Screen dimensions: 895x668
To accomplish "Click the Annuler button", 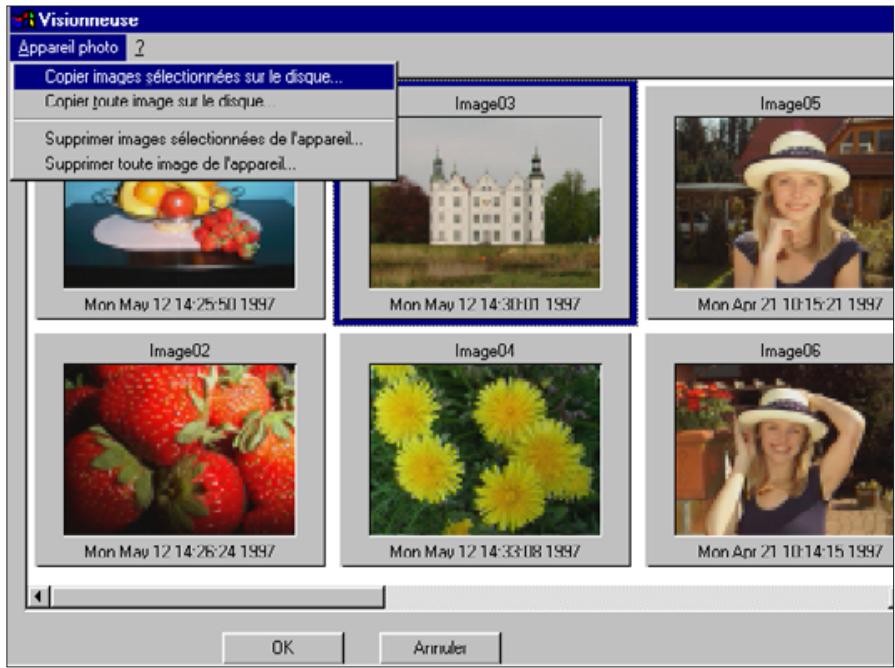I will pos(440,647).
